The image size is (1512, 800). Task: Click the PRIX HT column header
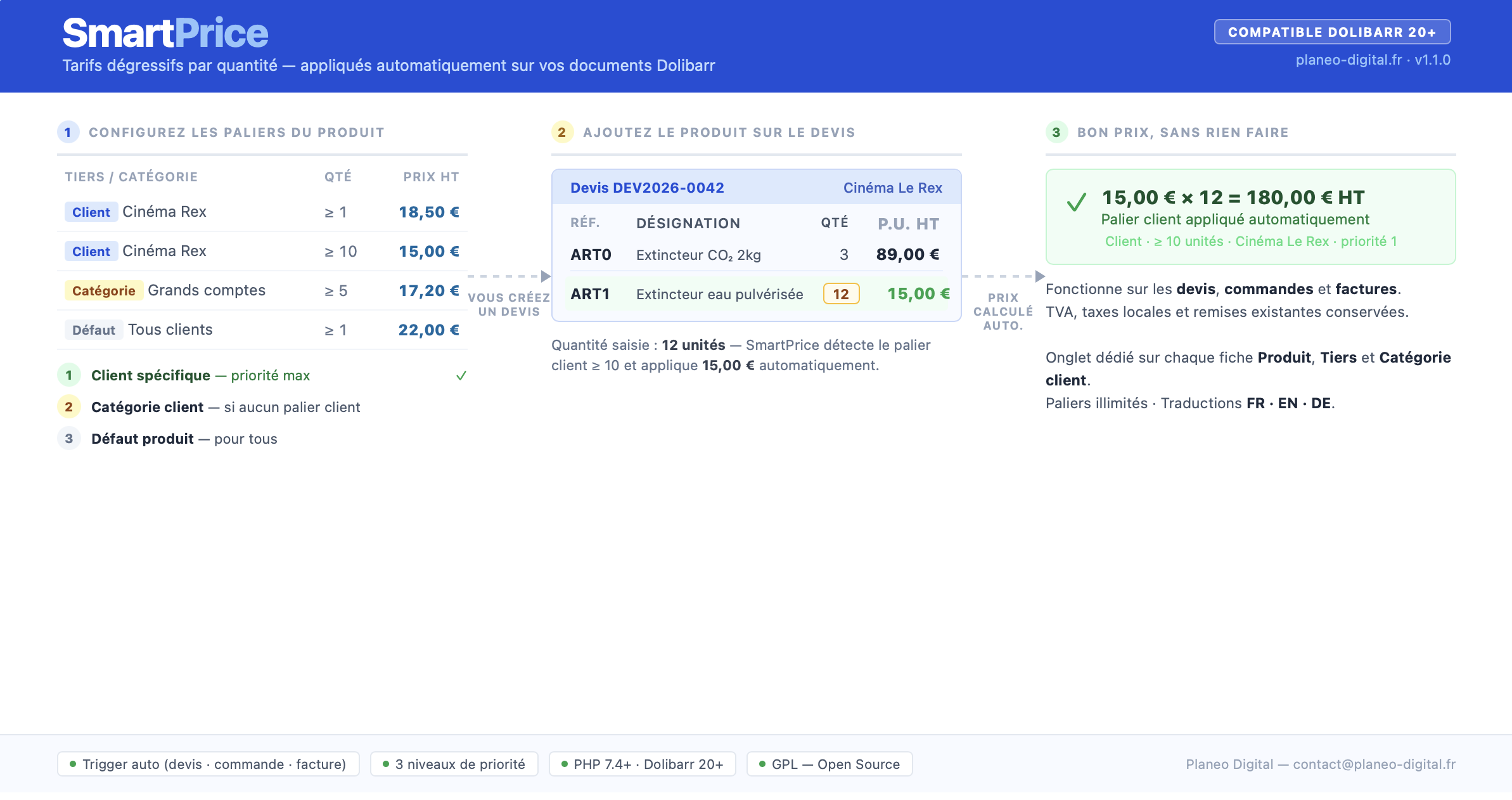[x=431, y=177]
